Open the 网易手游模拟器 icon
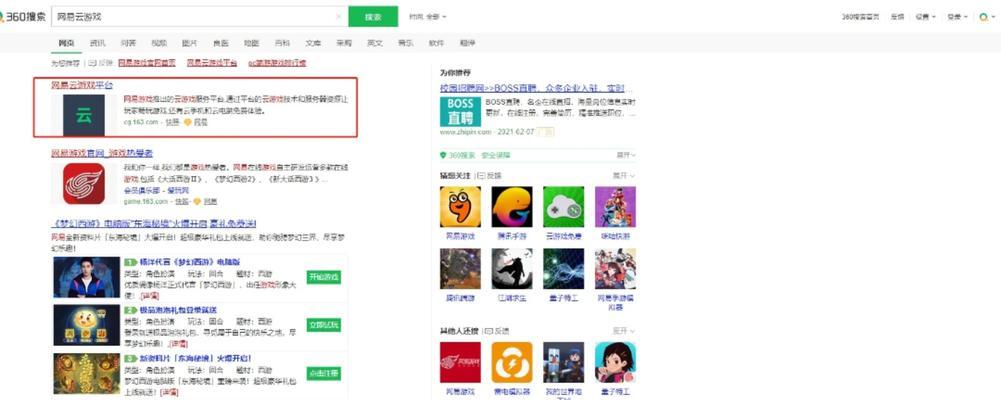 point(615,269)
